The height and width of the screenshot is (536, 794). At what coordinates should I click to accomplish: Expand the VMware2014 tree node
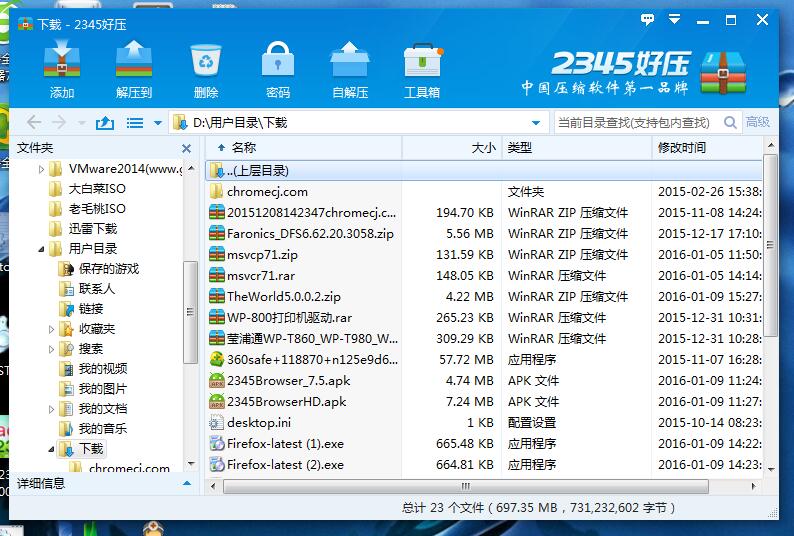(42, 169)
